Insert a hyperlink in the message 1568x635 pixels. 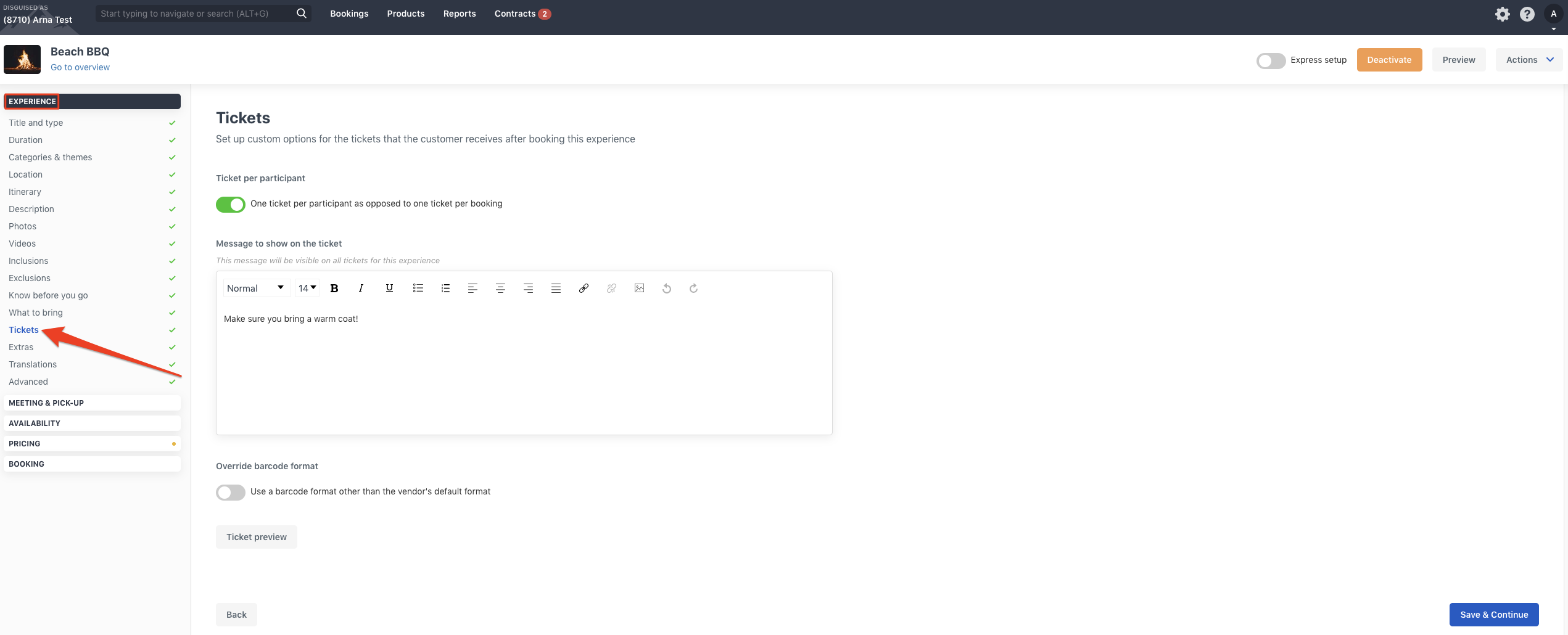coord(584,288)
